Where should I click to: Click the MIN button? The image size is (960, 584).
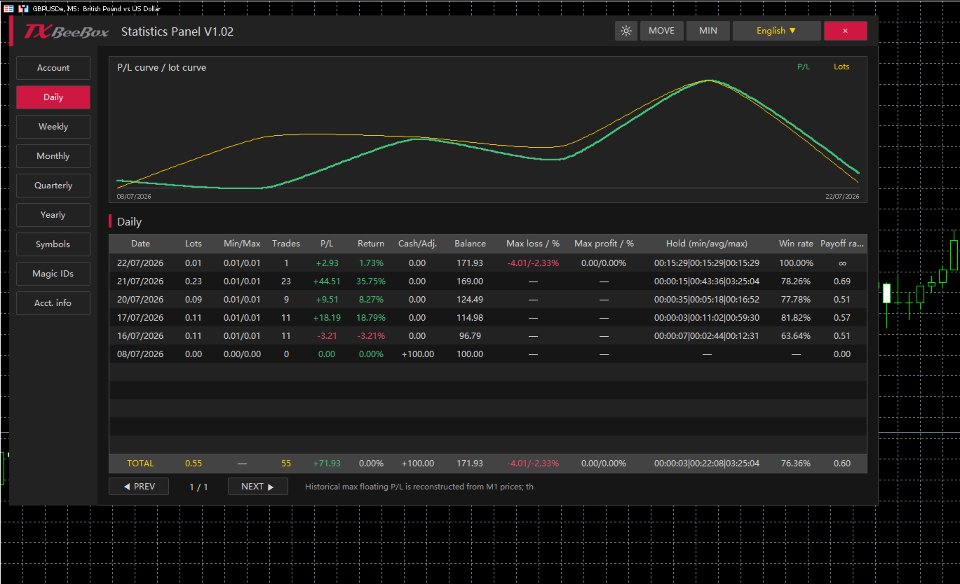point(708,31)
